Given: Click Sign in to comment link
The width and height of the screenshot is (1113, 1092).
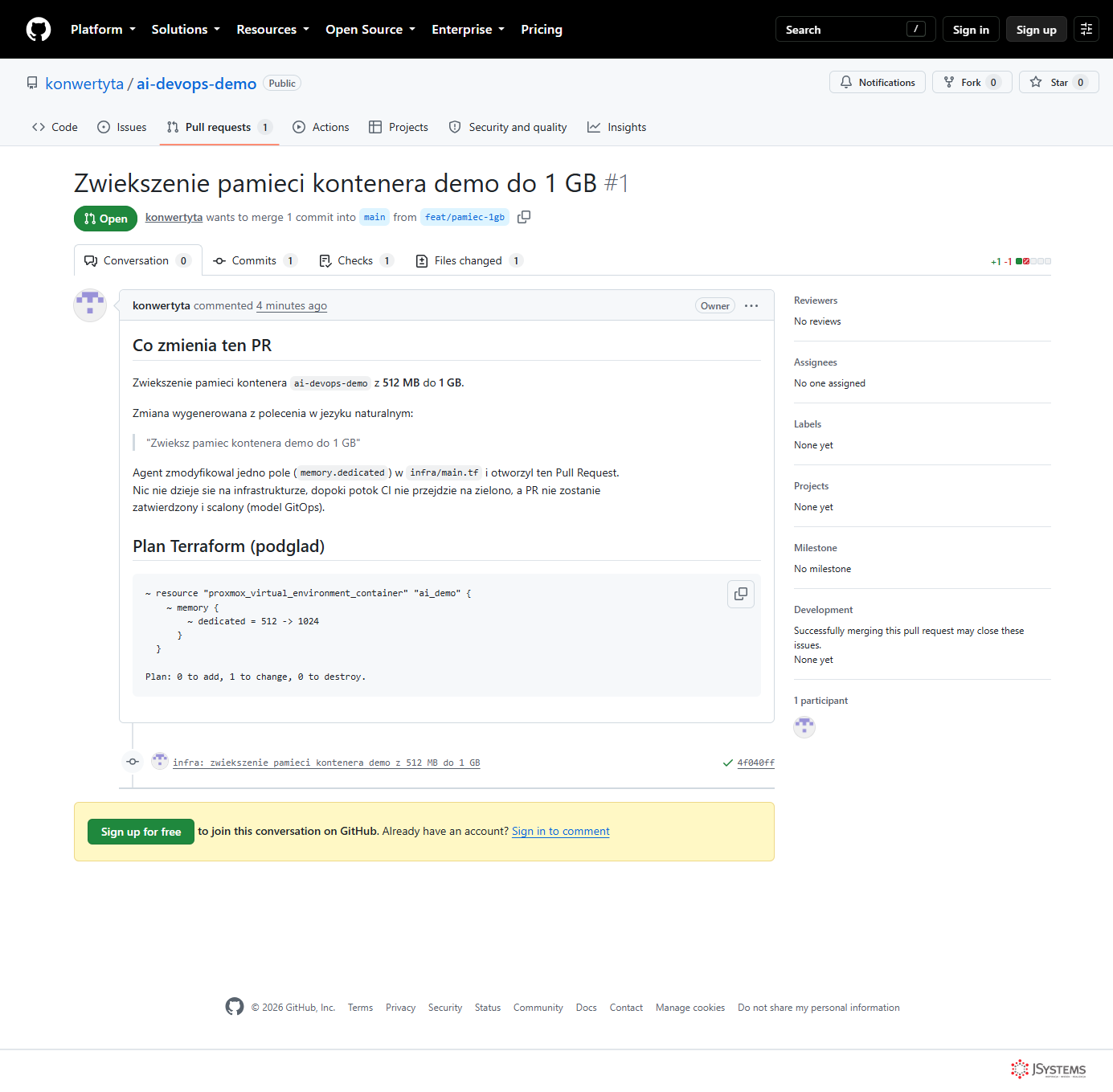Looking at the screenshot, I should click(x=561, y=831).
